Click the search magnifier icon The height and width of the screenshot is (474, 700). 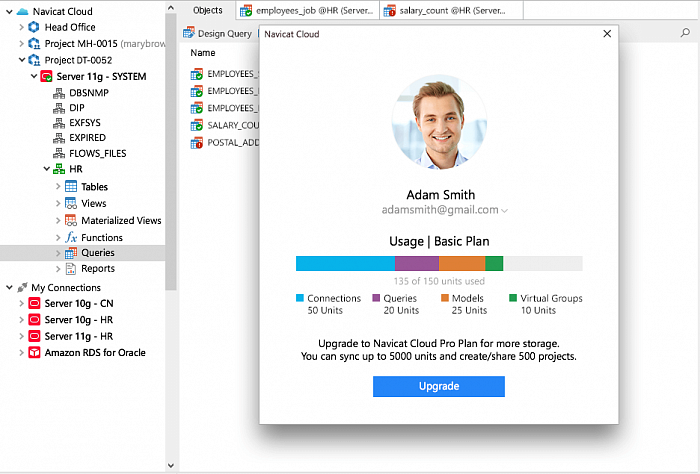coord(685,33)
